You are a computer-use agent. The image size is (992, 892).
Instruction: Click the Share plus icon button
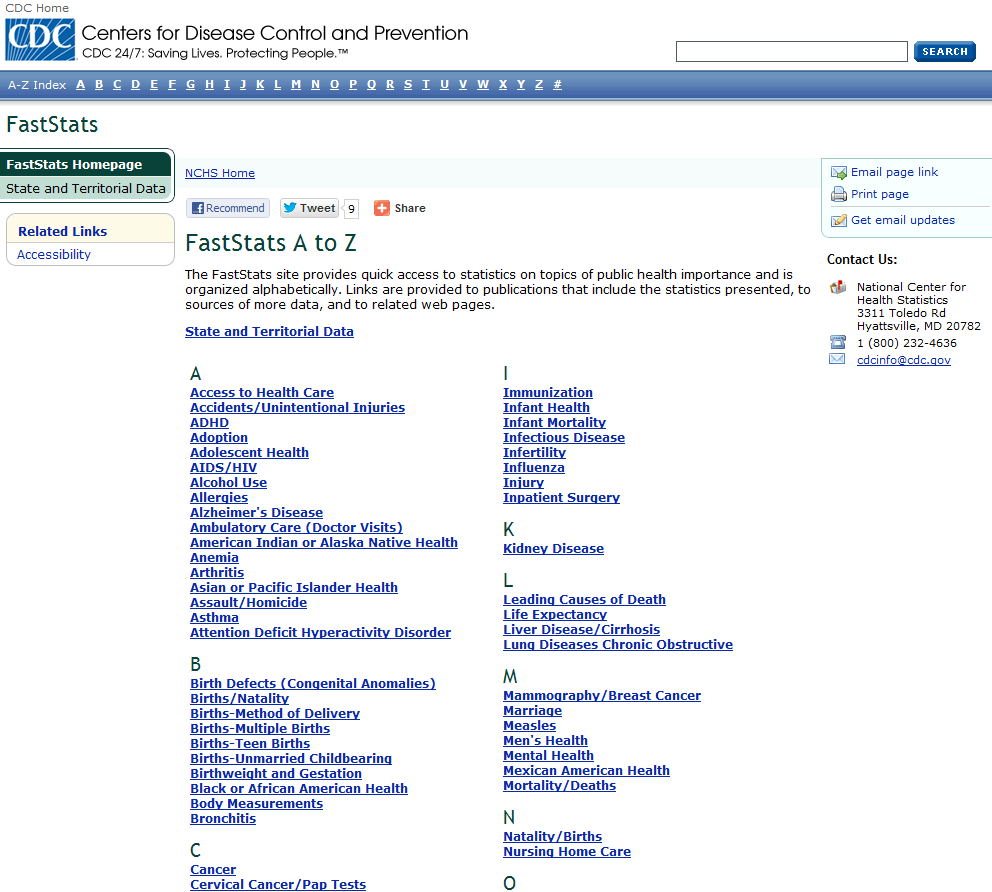point(381,208)
